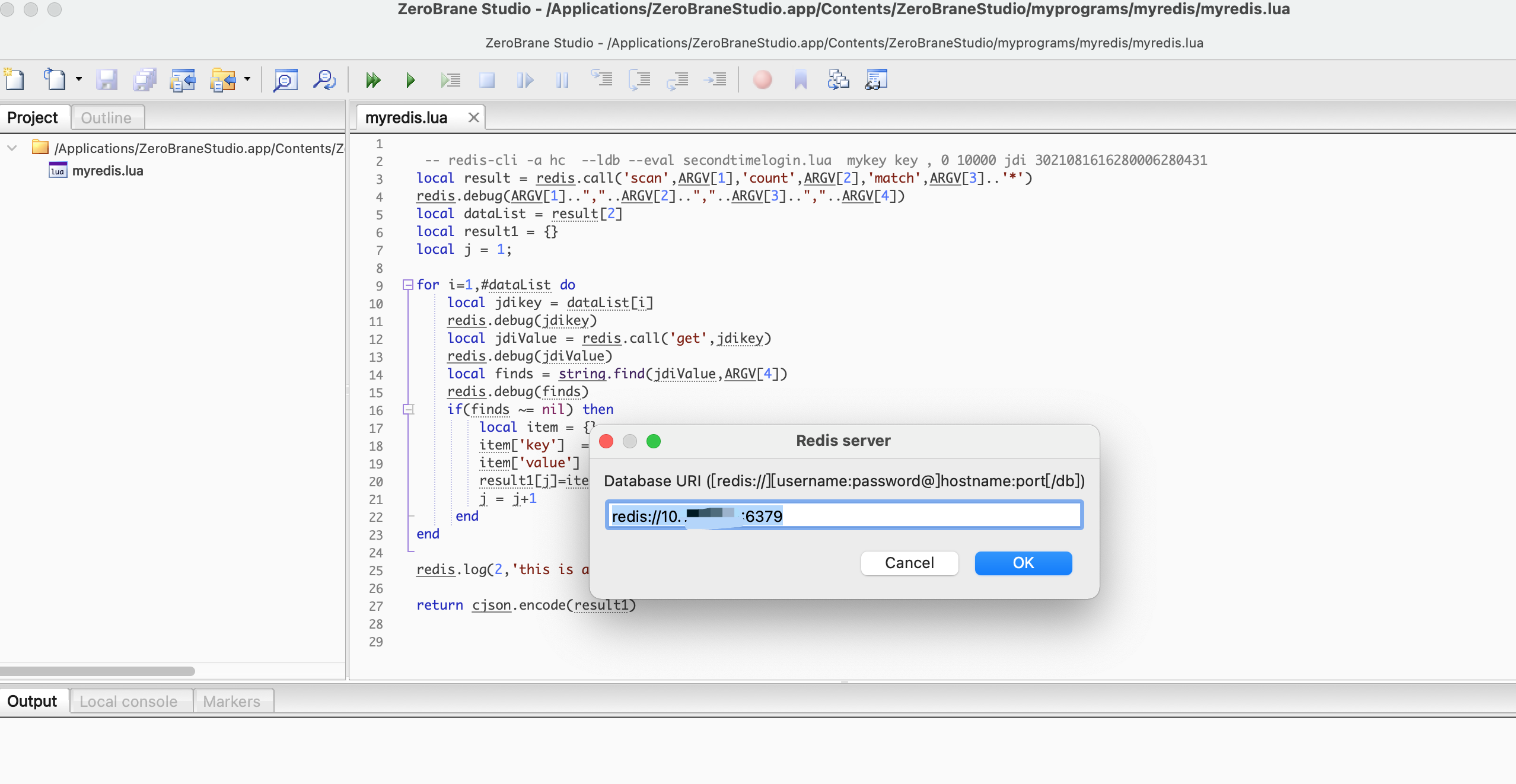Save the current document icon
This screenshot has height=784, width=1516.
coord(107,79)
